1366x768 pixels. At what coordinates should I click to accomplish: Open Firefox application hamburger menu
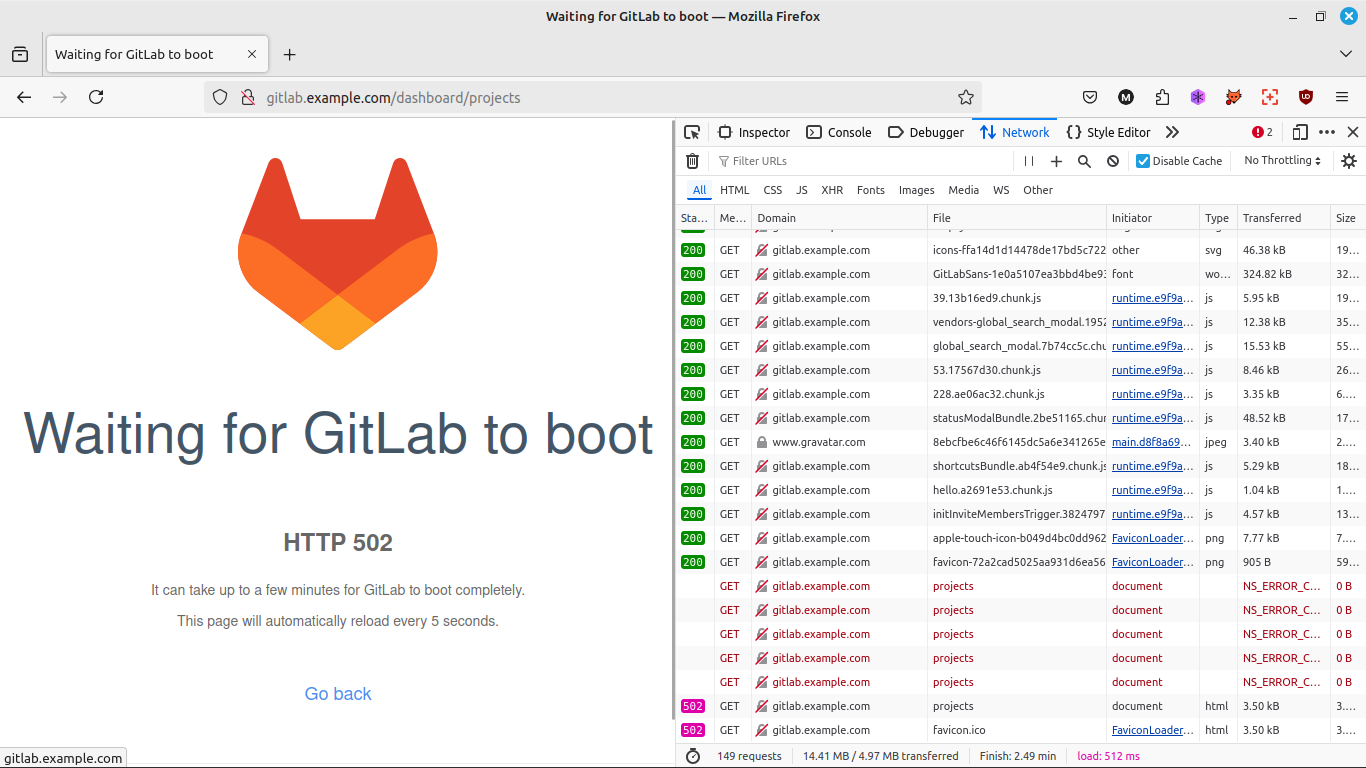click(x=1342, y=97)
